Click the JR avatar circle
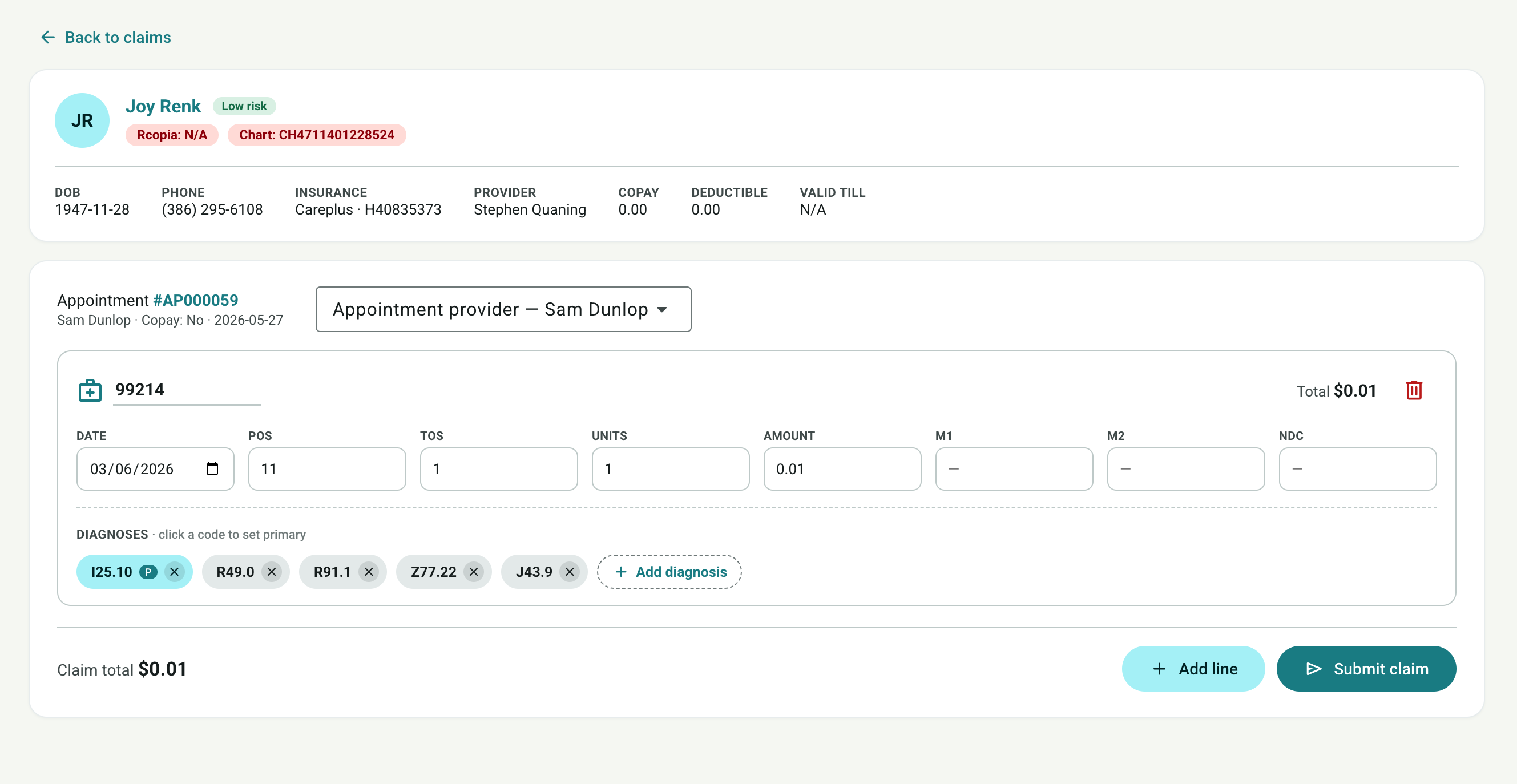The width and height of the screenshot is (1517, 784). (82, 120)
